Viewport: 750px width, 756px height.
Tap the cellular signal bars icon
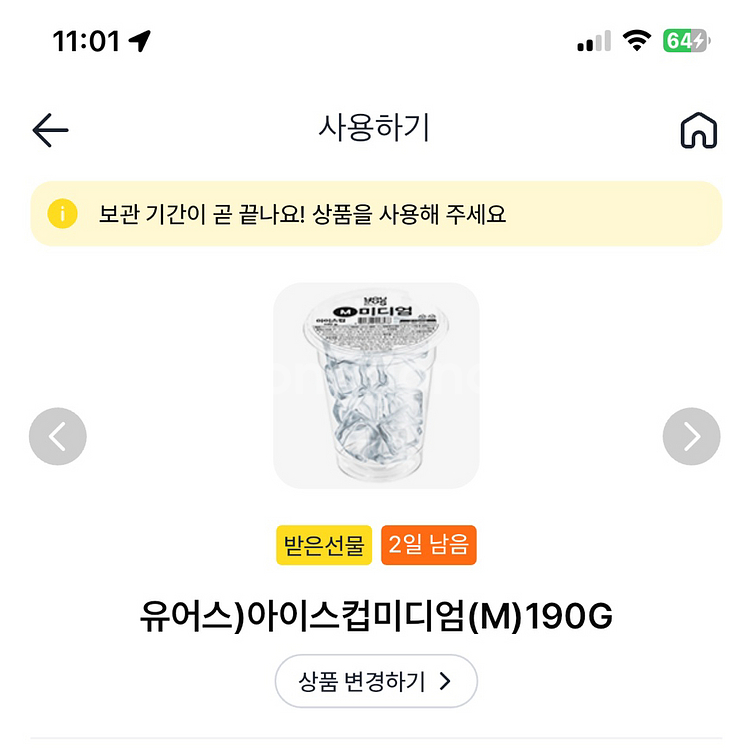594,41
